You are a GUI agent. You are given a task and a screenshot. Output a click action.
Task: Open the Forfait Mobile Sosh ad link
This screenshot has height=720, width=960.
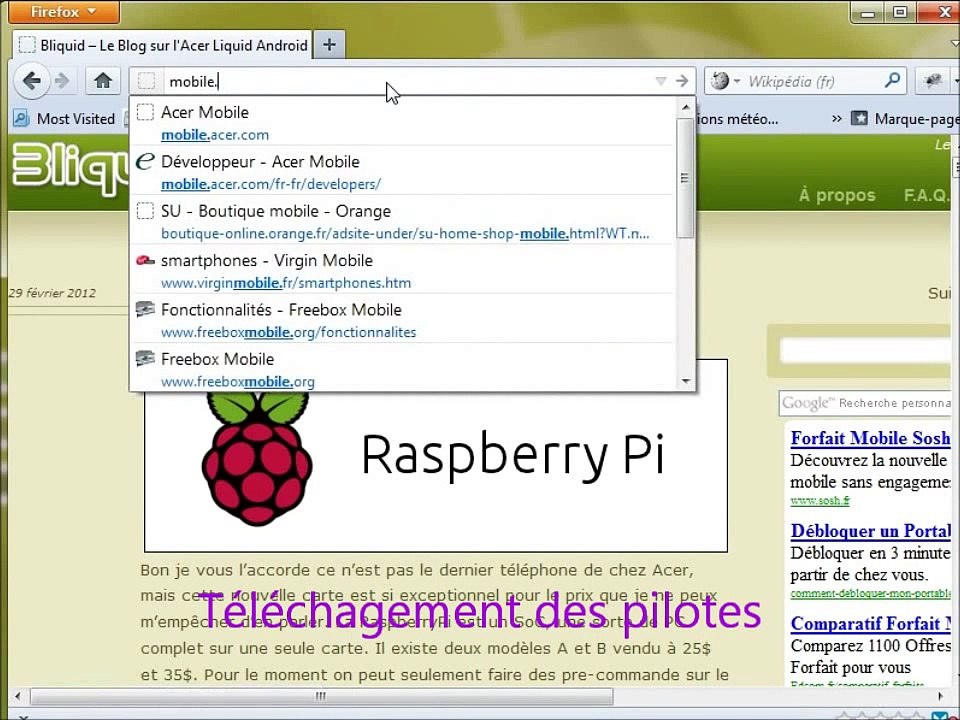click(x=870, y=438)
